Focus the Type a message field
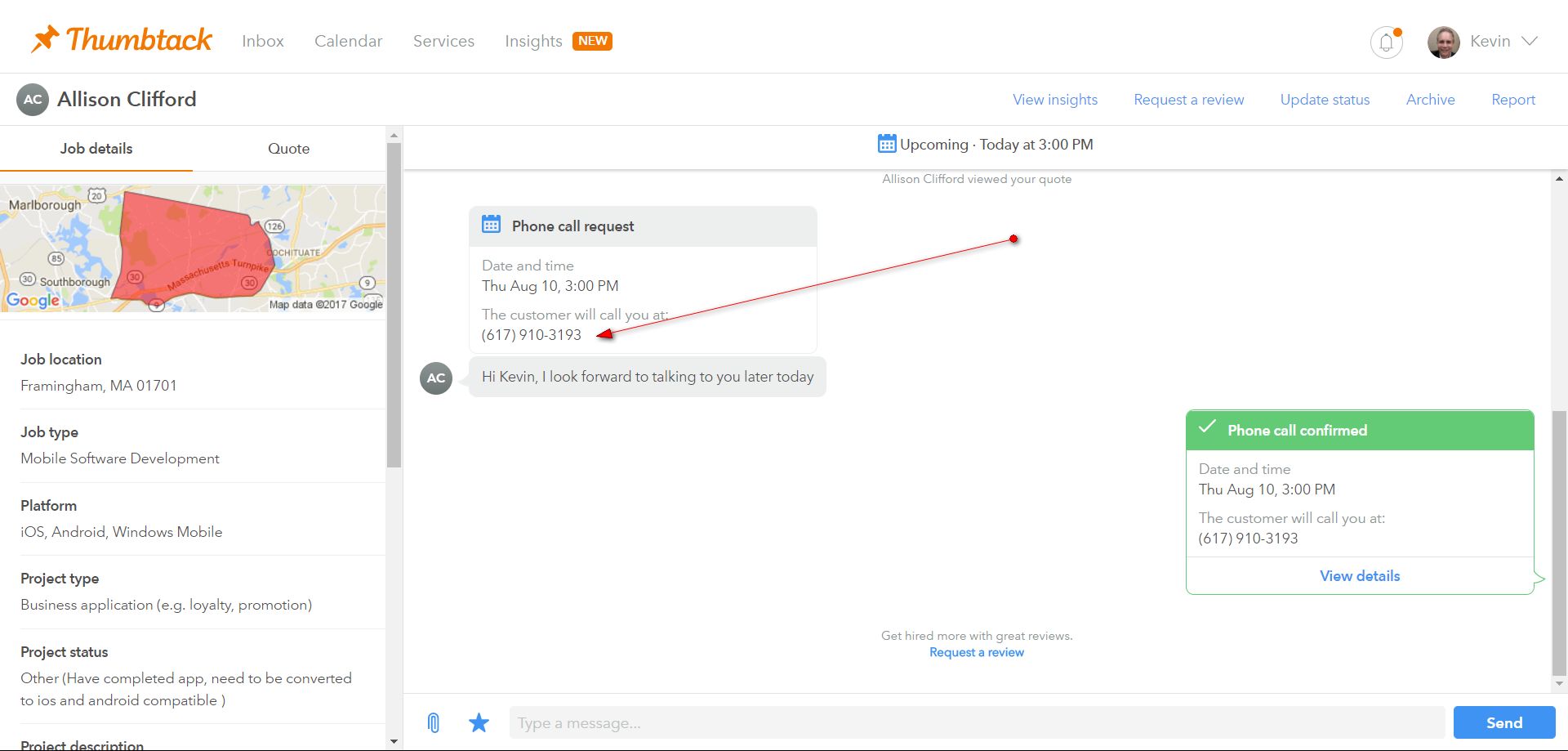The height and width of the screenshot is (751, 1568). pos(976,722)
